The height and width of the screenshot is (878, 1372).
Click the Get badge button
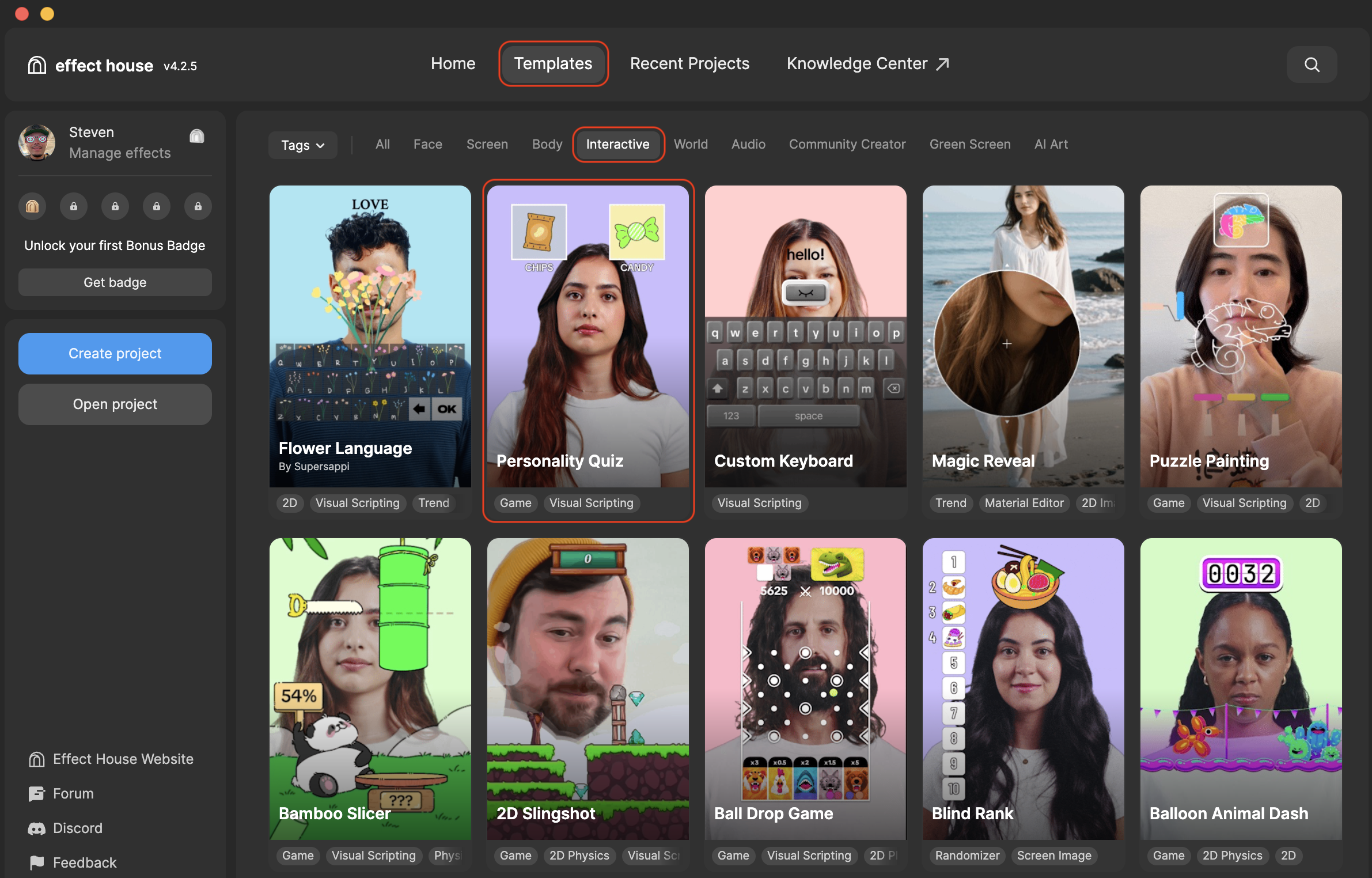[x=115, y=282]
